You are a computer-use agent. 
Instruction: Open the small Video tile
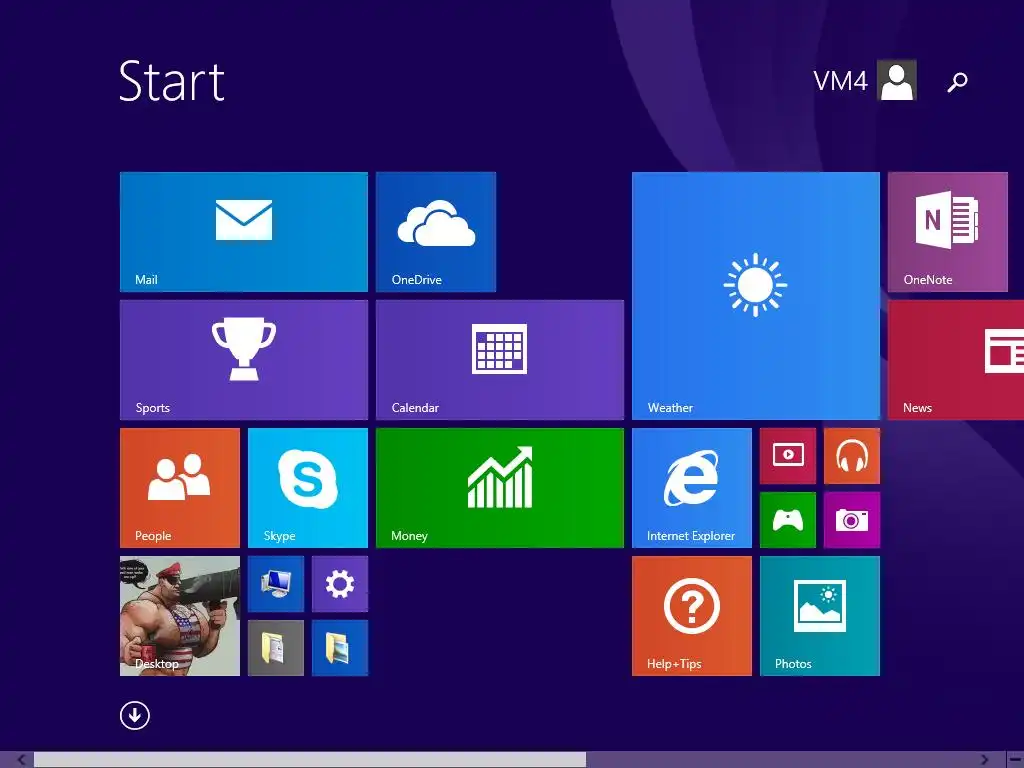pos(788,456)
